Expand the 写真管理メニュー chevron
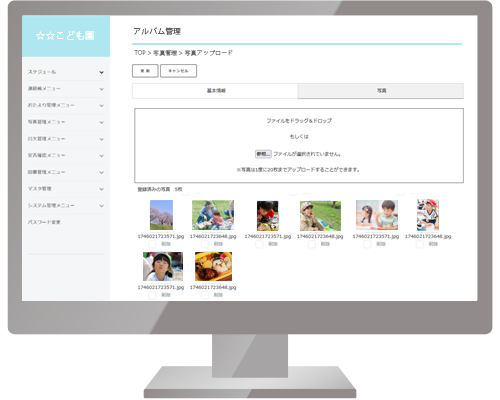 [x=101, y=122]
